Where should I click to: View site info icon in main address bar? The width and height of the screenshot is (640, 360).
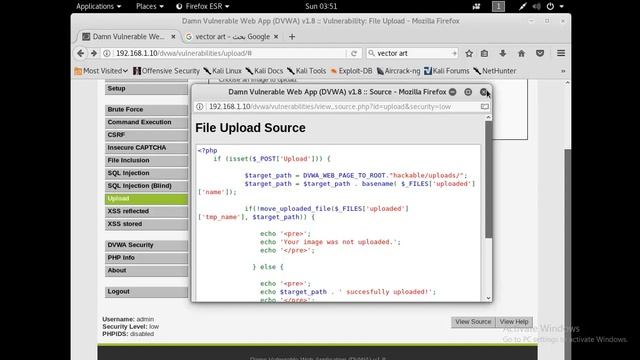coord(107,53)
